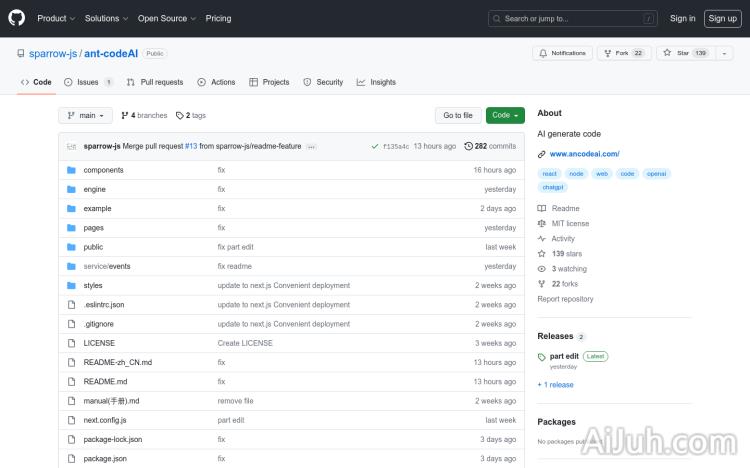This screenshot has width=750, height=468.
Task: Click the commit history clock icon
Action: click(x=469, y=146)
